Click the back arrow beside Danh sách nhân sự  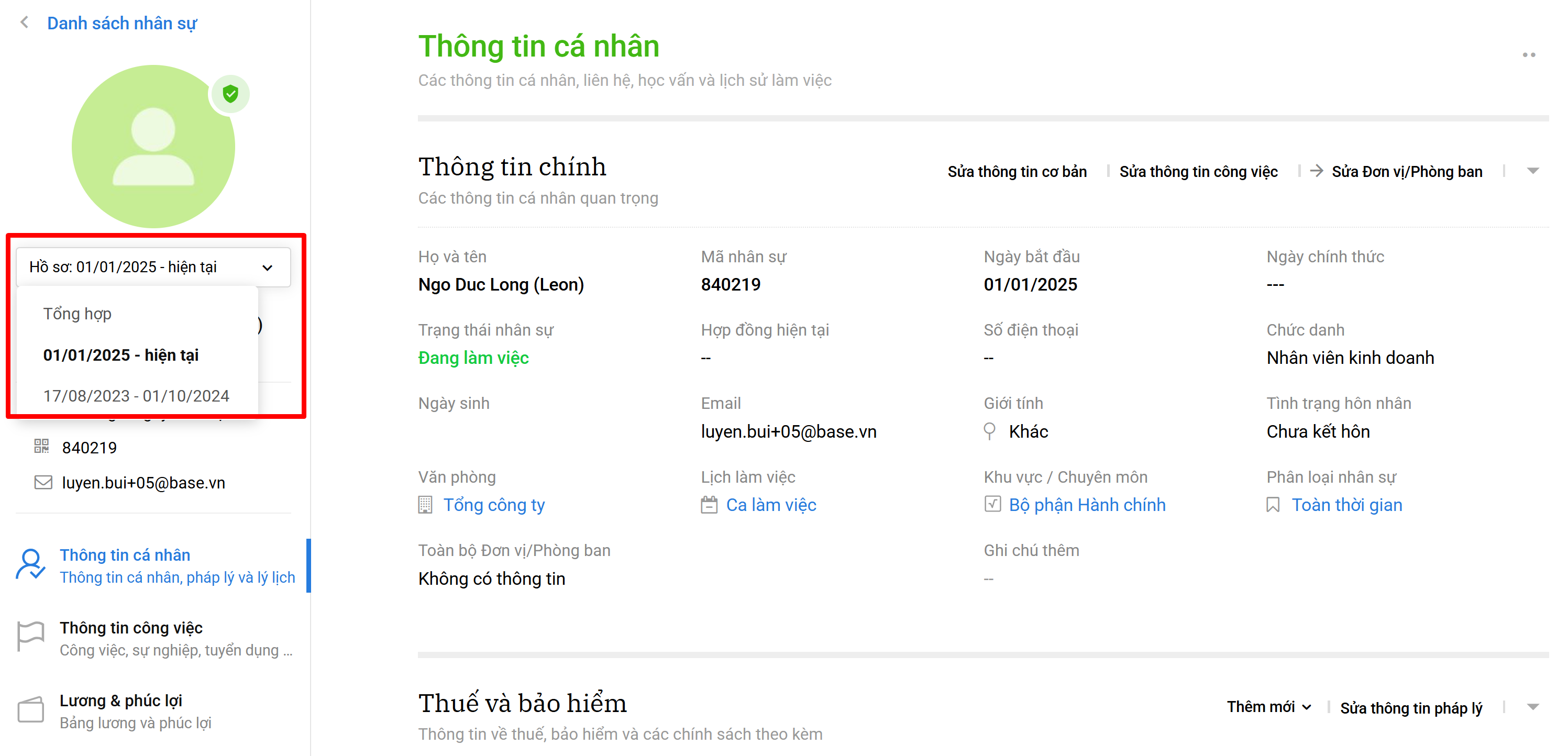(x=24, y=23)
